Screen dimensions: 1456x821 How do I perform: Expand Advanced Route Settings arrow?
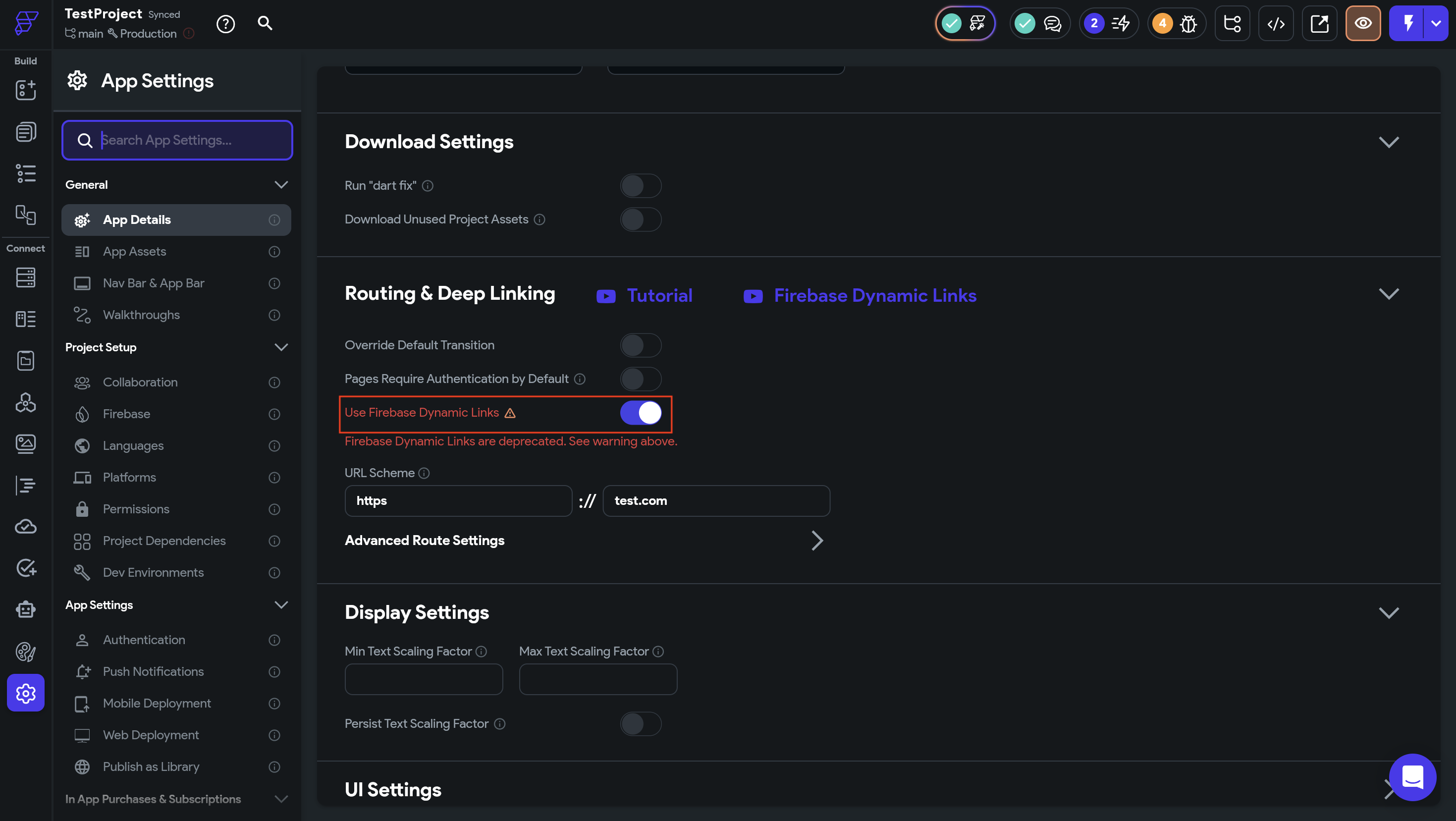click(817, 541)
